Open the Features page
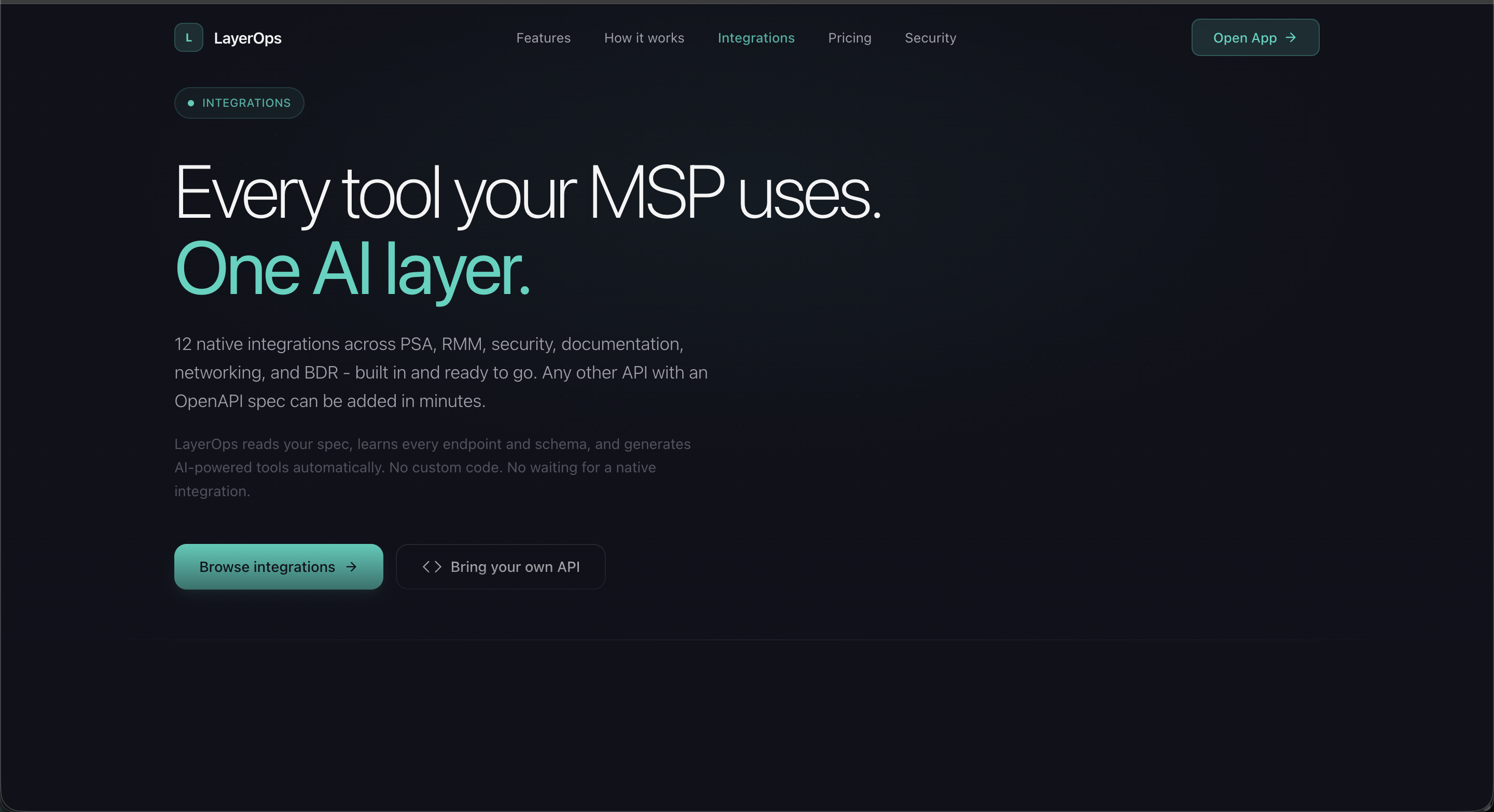This screenshot has height=812, width=1494. click(x=543, y=38)
